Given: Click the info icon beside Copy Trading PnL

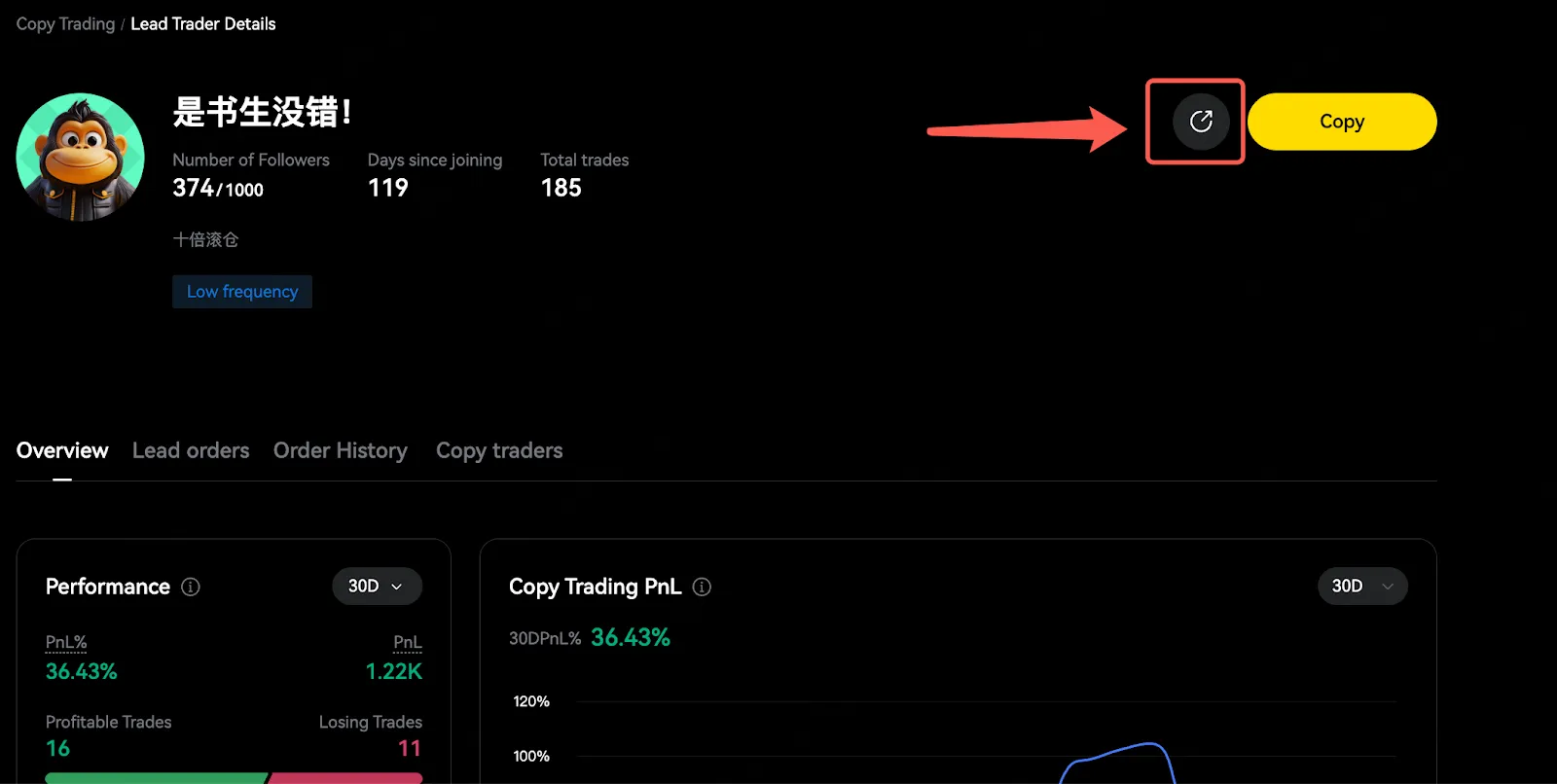Looking at the screenshot, I should point(702,587).
